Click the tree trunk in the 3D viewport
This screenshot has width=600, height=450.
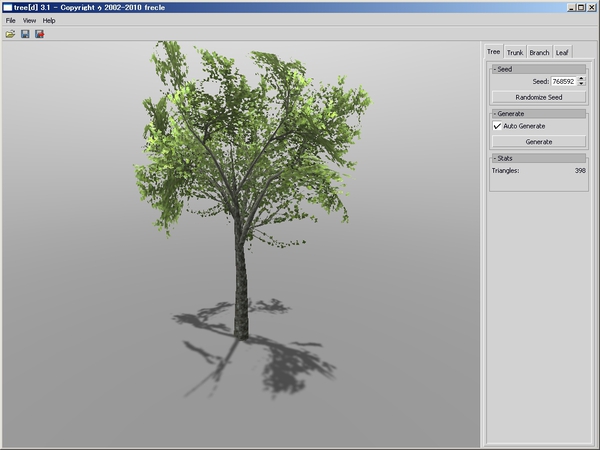point(241,283)
